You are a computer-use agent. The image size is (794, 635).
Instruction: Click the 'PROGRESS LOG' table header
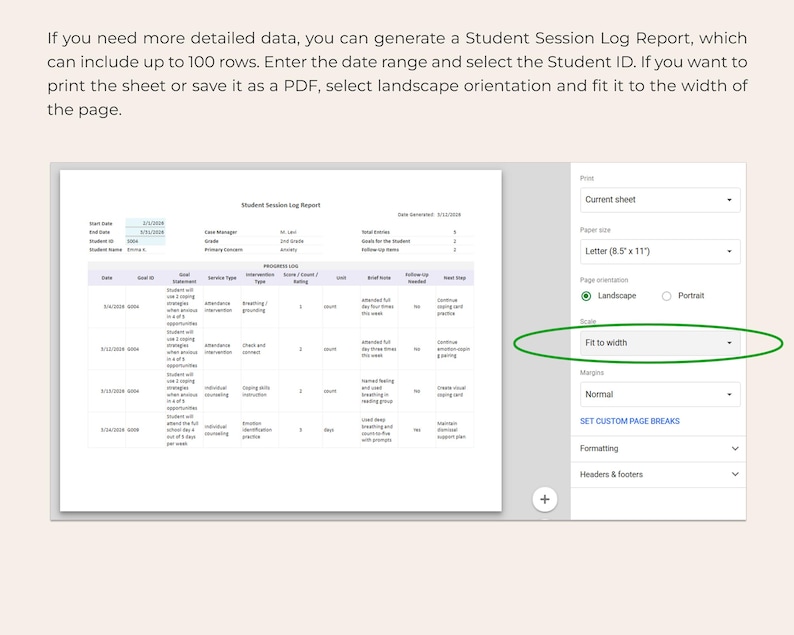[x=281, y=266]
